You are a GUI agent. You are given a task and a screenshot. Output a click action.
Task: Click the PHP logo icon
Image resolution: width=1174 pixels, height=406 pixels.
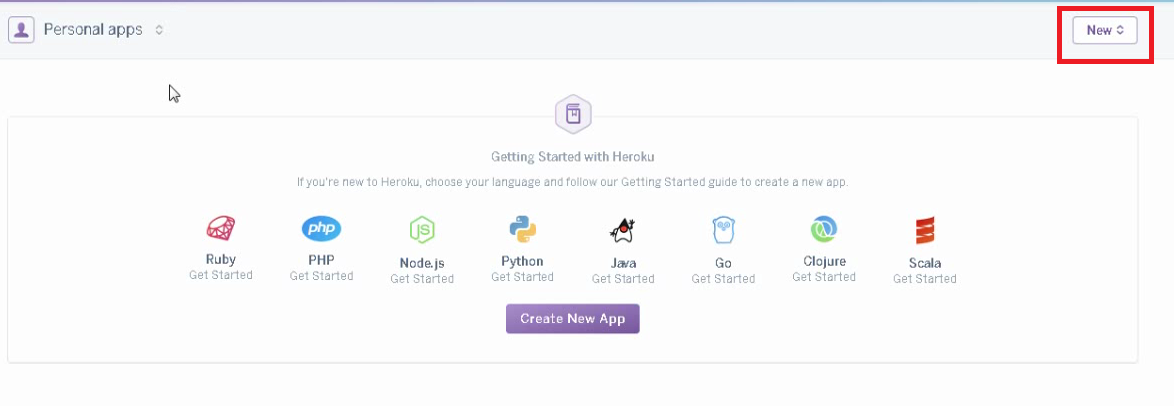point(321,229)
